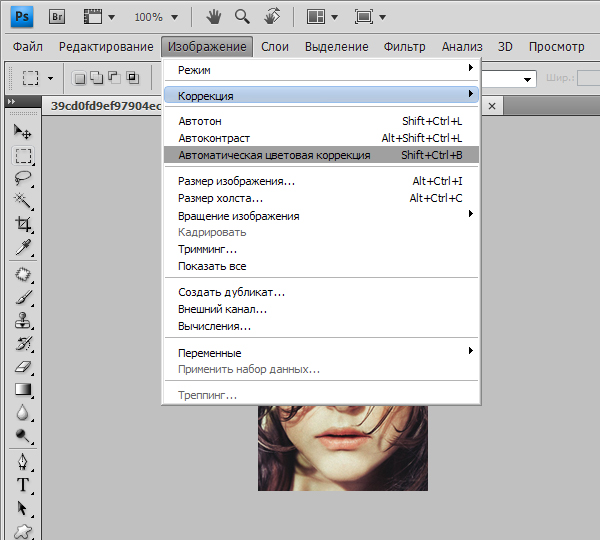Expand the Переменные submenu
Screen dimensions: 600x540
click(x=321, y=353)
